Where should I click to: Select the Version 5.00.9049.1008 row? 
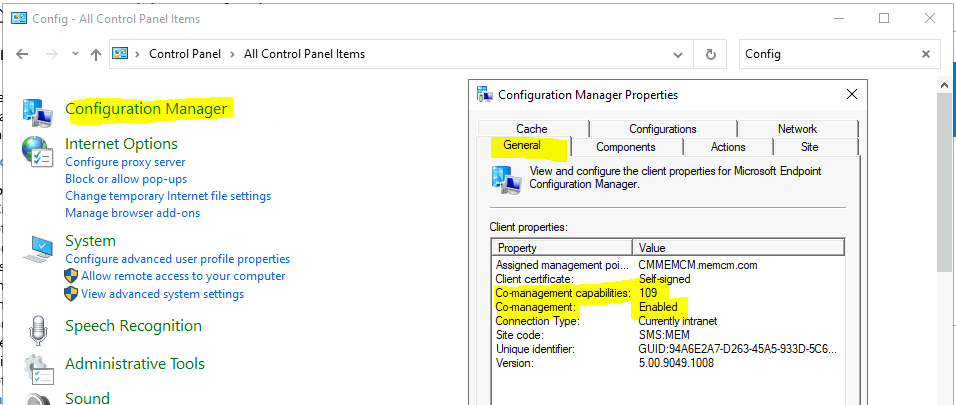(668, 363)
